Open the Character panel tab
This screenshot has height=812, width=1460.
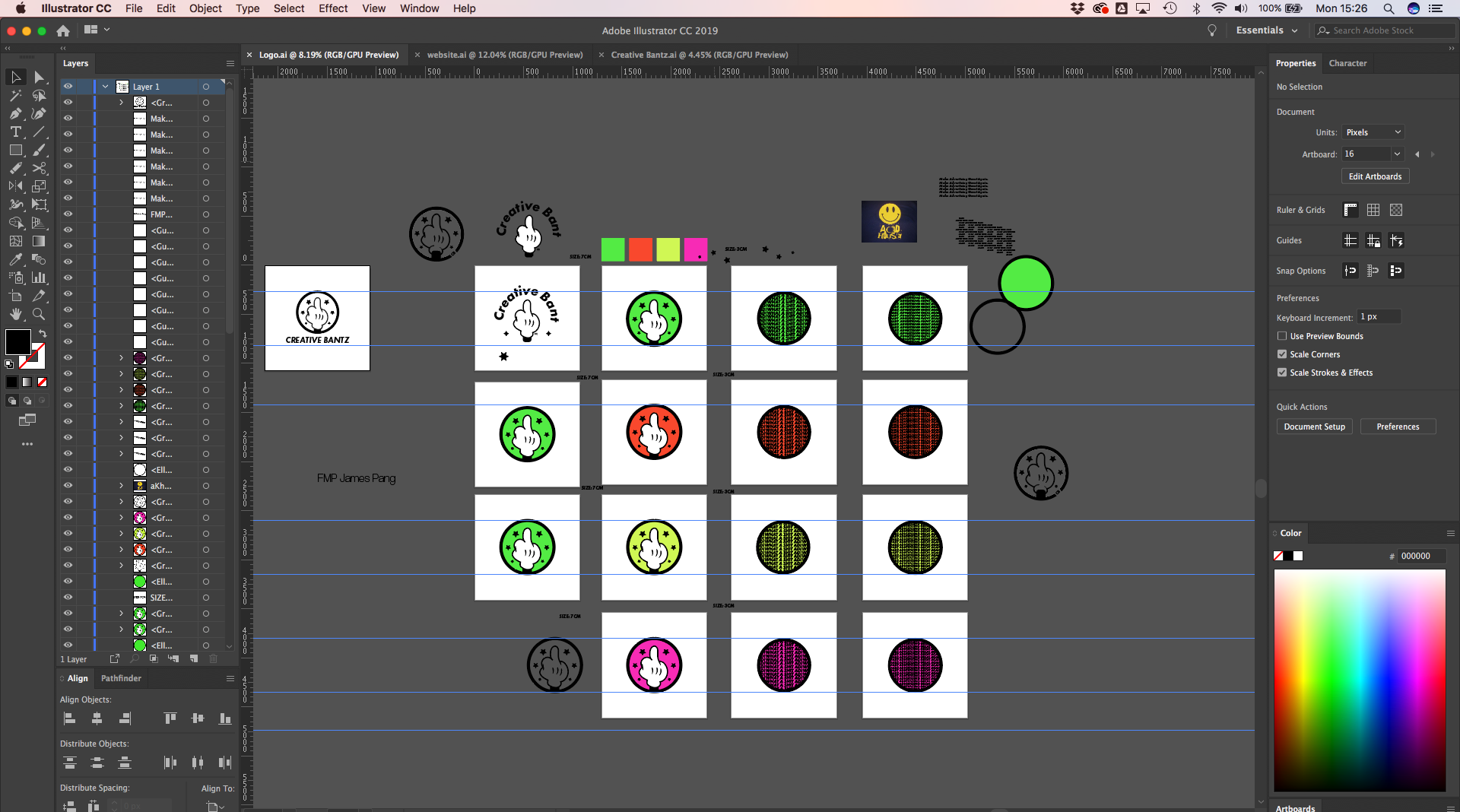[x=1347, y=63]
